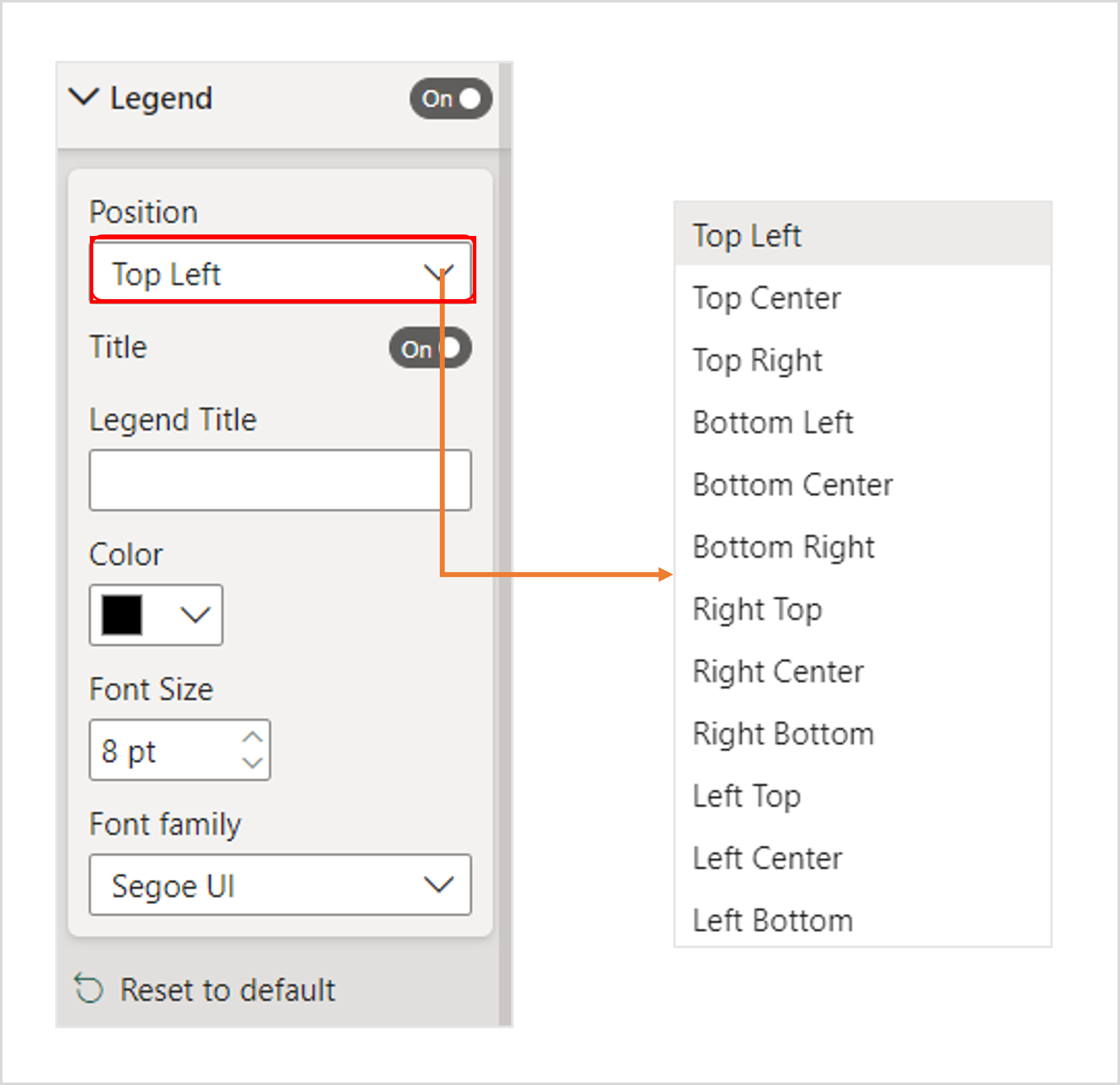Image resolution: width=1120 pixels, height=1085 pixels.
Task: Toggle the legend Title switch off
Action: (x=430, y=348)
